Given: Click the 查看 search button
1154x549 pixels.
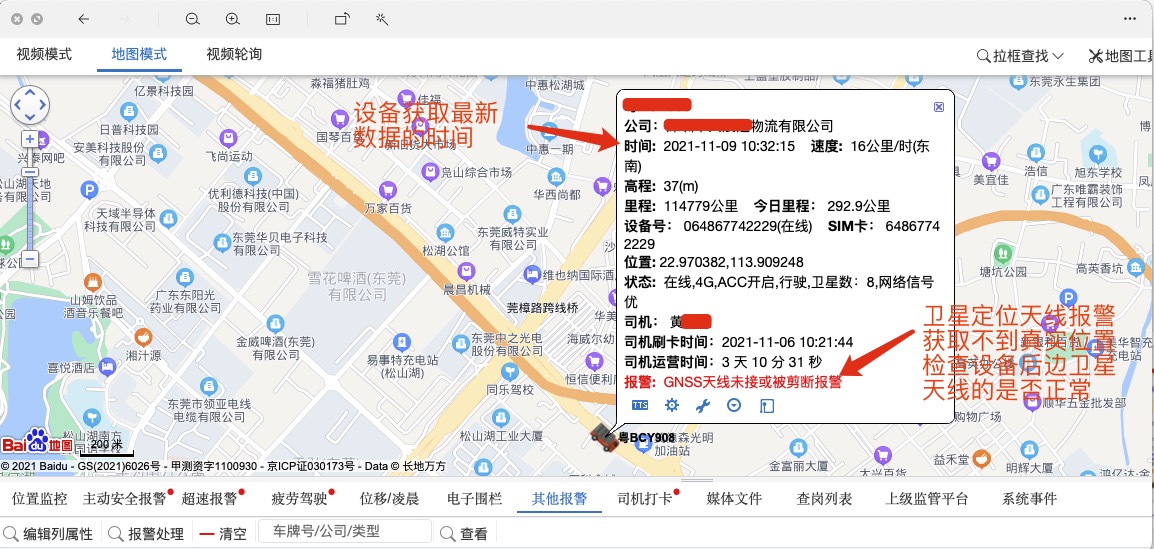Looking at the screenshot, I should (x=473, y=534).
